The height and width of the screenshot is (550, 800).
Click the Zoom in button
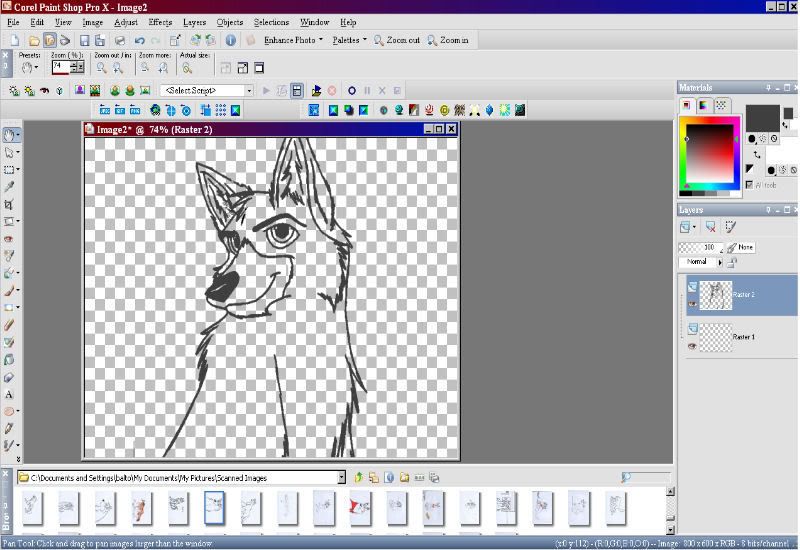click(448, 40)
